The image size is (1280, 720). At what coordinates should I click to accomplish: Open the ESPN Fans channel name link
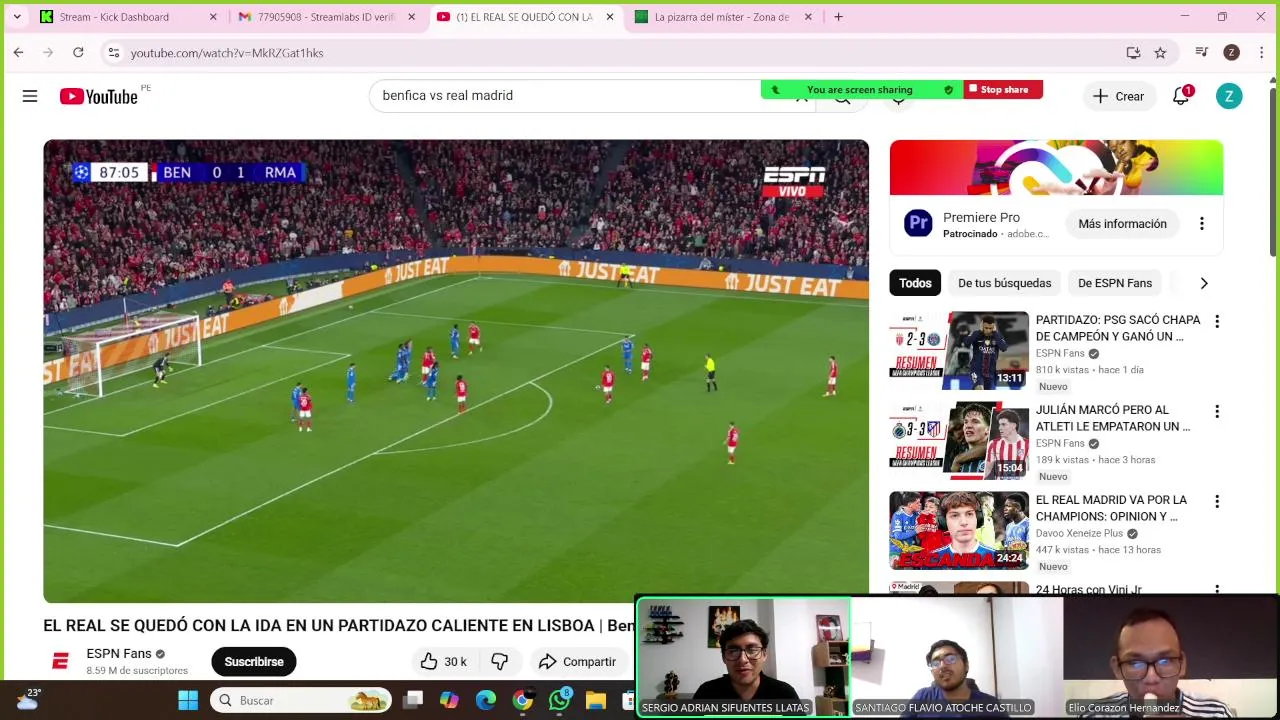pos(118,653)
